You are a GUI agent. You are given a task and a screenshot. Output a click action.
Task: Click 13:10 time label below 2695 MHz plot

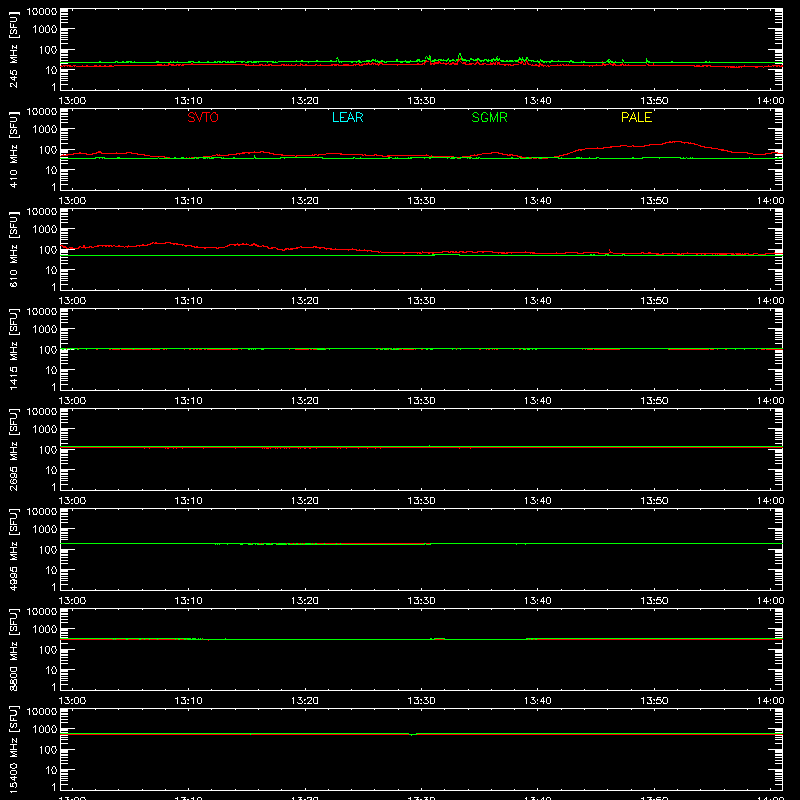[x=189, y=501]
